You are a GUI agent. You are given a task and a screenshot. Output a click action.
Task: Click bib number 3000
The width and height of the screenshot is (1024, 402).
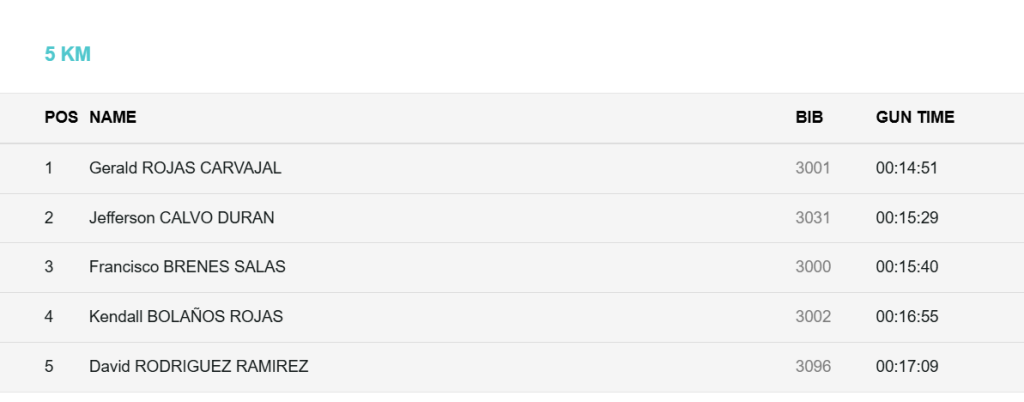click(813, 267)
